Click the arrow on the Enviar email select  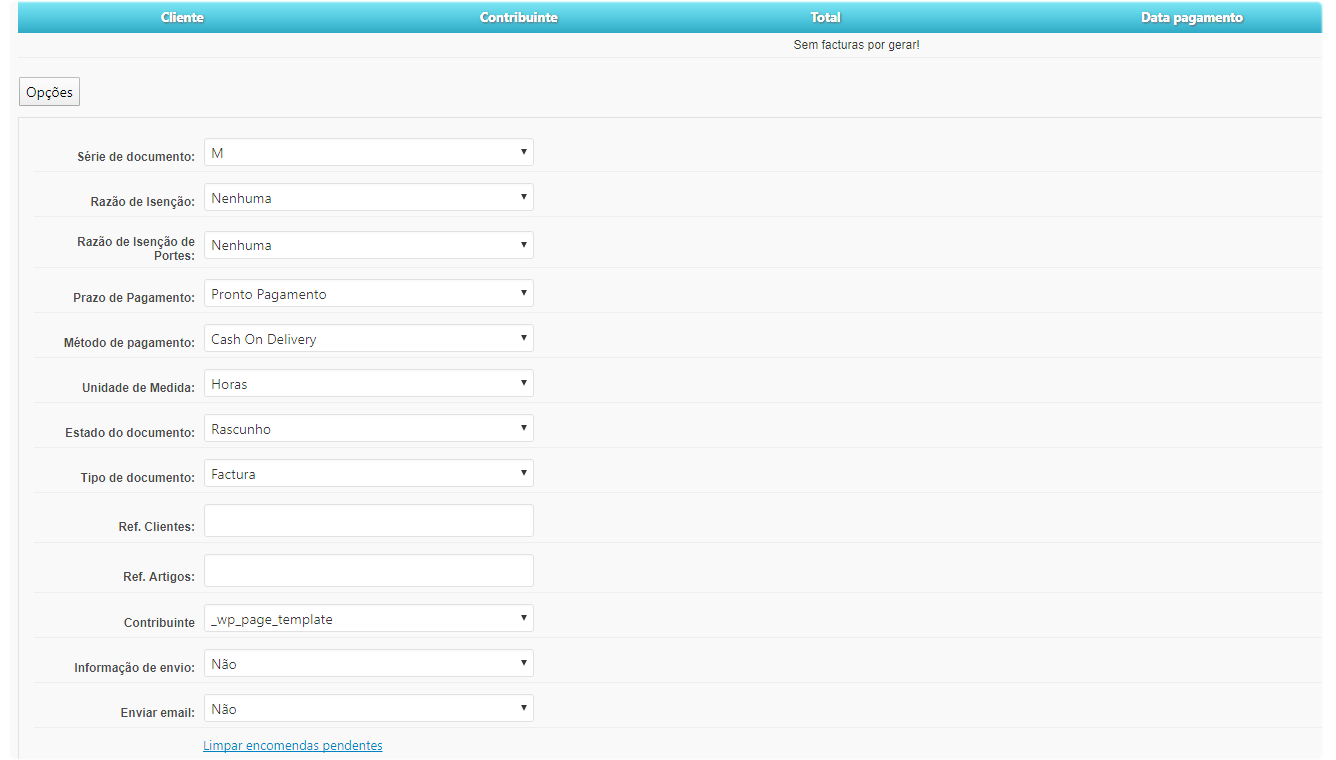pyautogui.click(x=523, y=708)
